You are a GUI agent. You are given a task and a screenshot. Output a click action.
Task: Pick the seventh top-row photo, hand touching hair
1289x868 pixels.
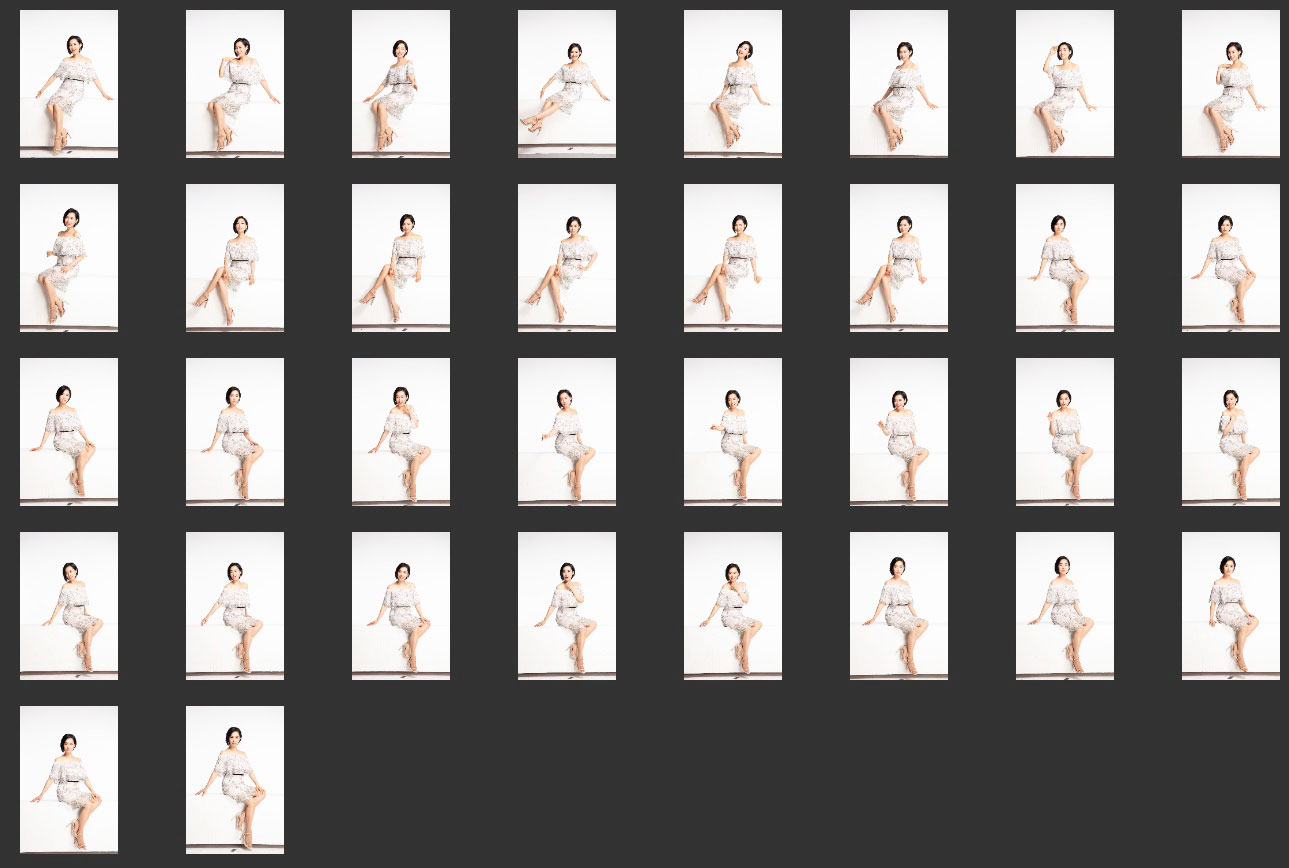coord(1065,84)
